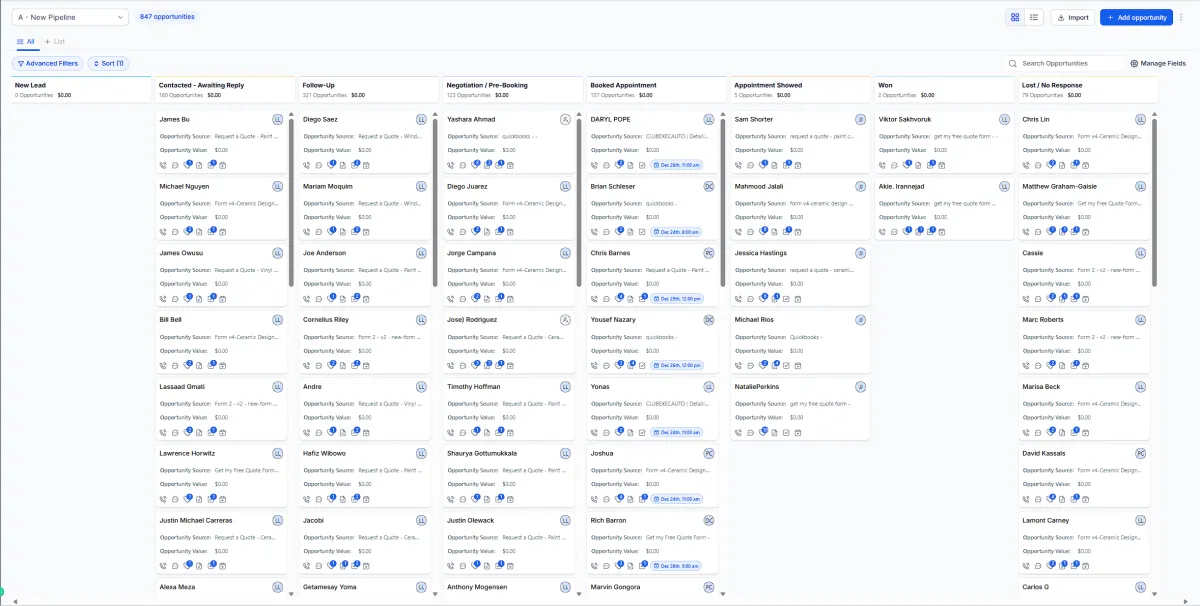Viewport: 1200px width, 606px height.
Task: Click tags icon on Sam Shorter card
Action: pyautogui.click(x=762, y=165)
